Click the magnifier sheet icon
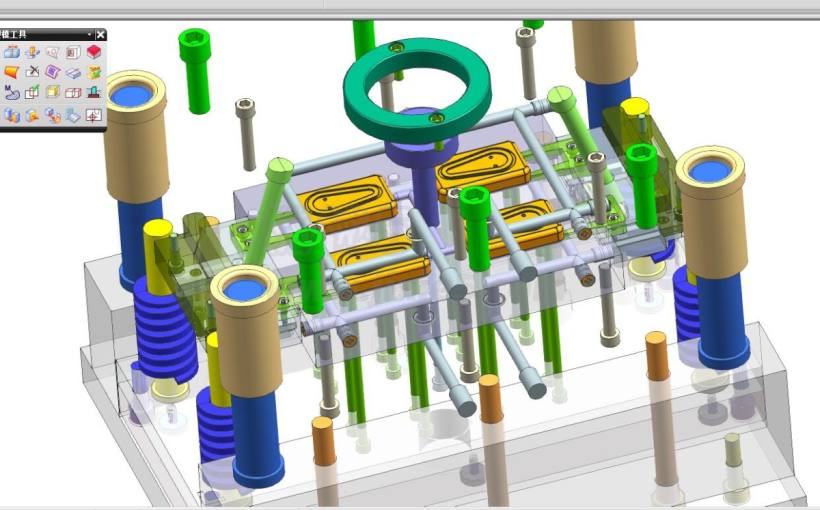This screenshot has height=510, width=820. point(53,52)
